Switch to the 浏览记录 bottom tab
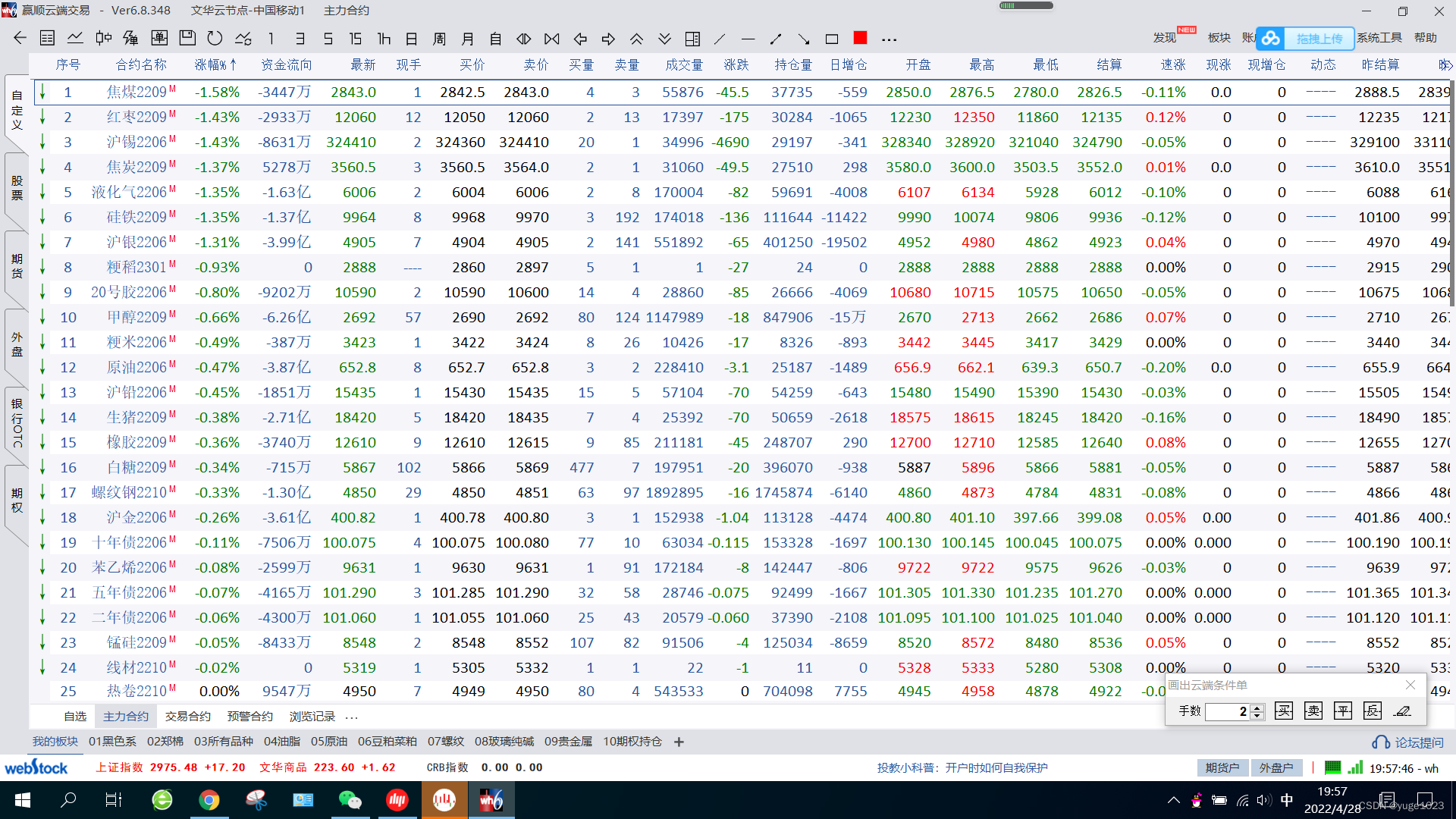Viewport: 1456px width, 819px height. pos(312,716)
